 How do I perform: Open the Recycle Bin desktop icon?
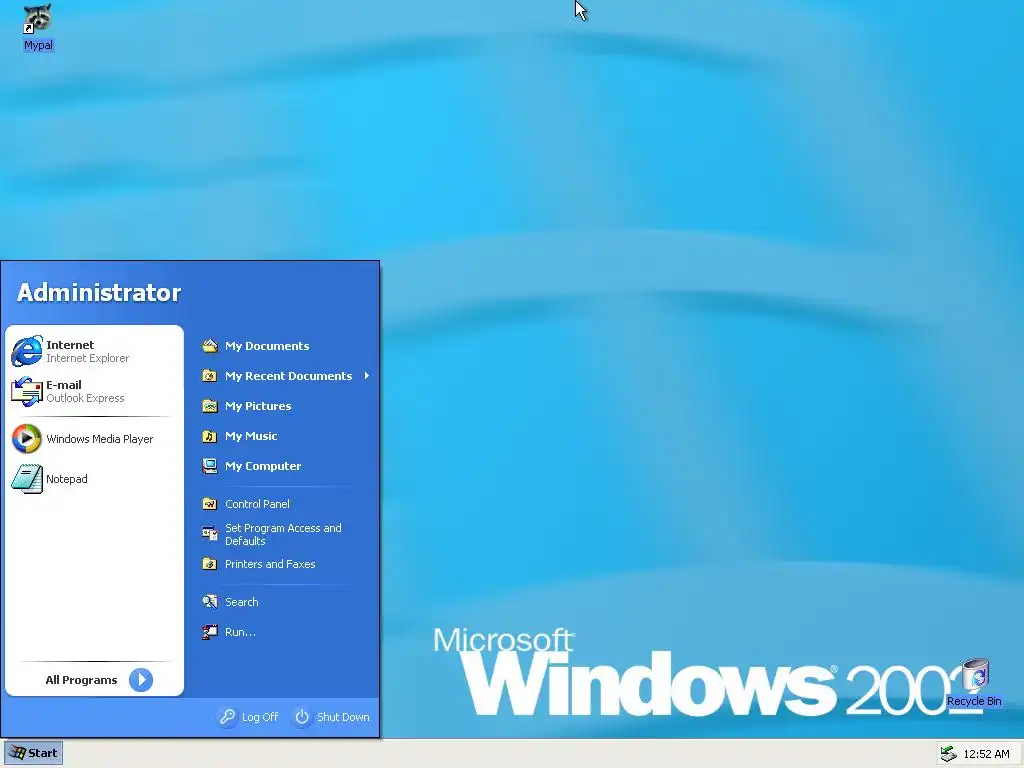(974, 675)
